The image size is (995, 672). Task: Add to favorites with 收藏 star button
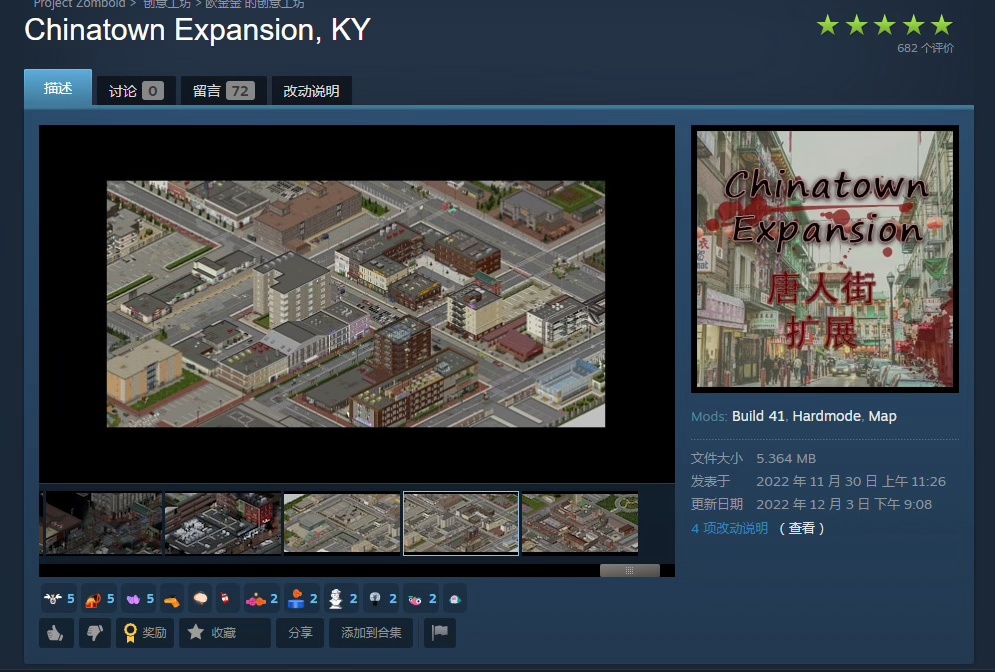225,633
